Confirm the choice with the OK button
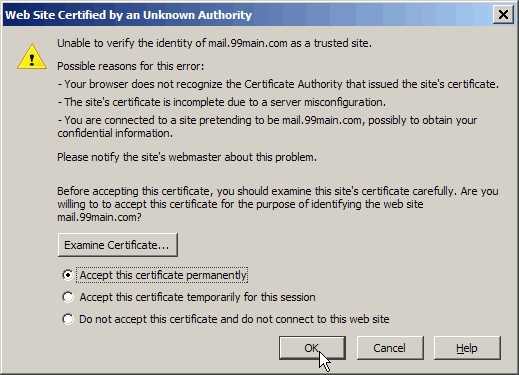 click(x=312, y=348)
